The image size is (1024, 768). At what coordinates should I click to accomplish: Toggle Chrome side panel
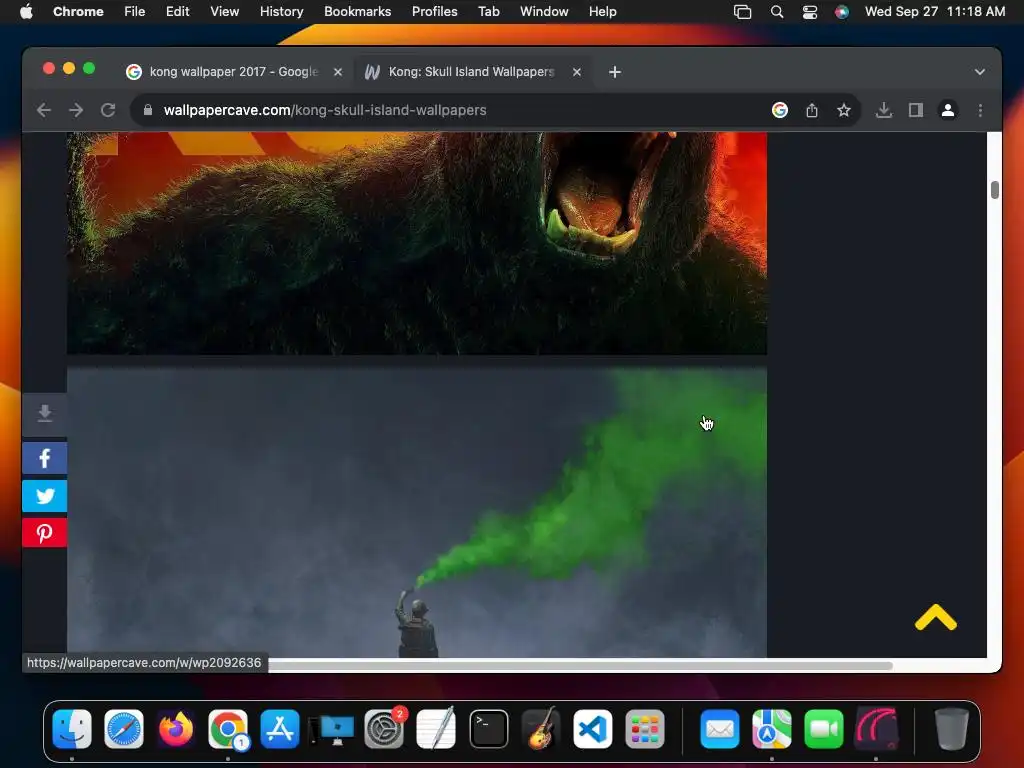click(x=916, y=110)
